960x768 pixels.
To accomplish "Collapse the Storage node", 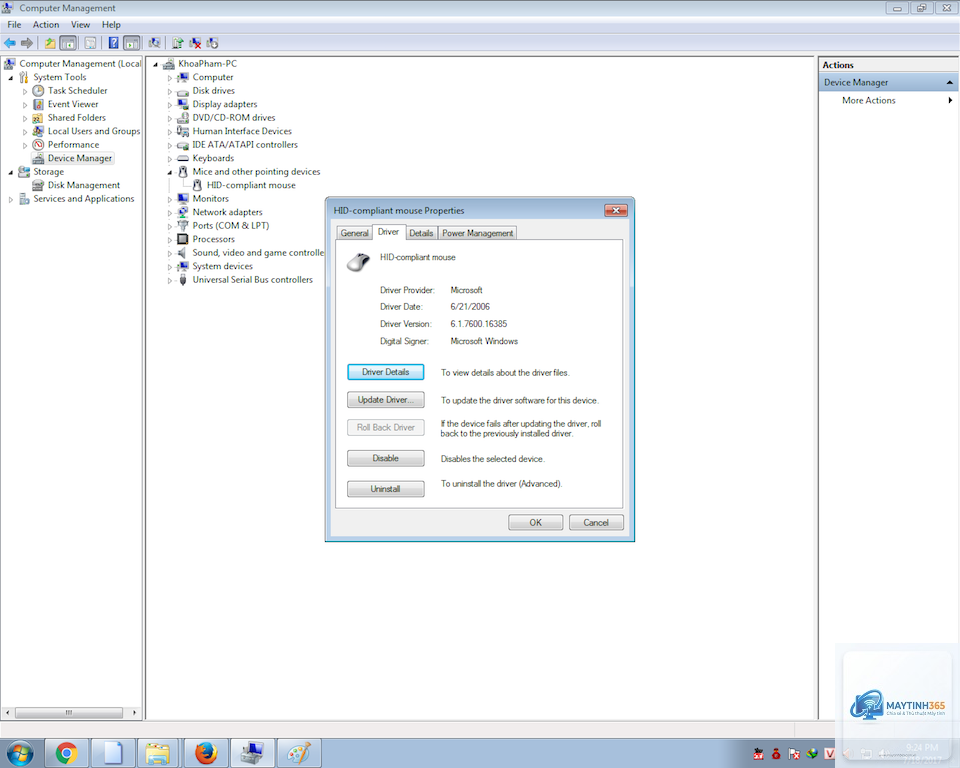I will click(10, 172).
